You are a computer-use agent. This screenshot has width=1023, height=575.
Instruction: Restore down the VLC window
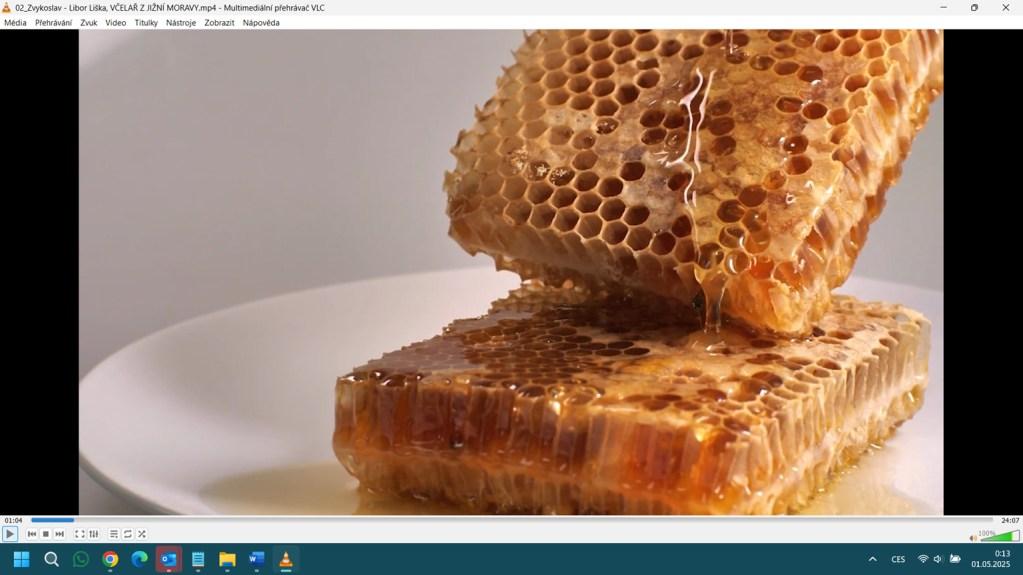pos(974,8)
